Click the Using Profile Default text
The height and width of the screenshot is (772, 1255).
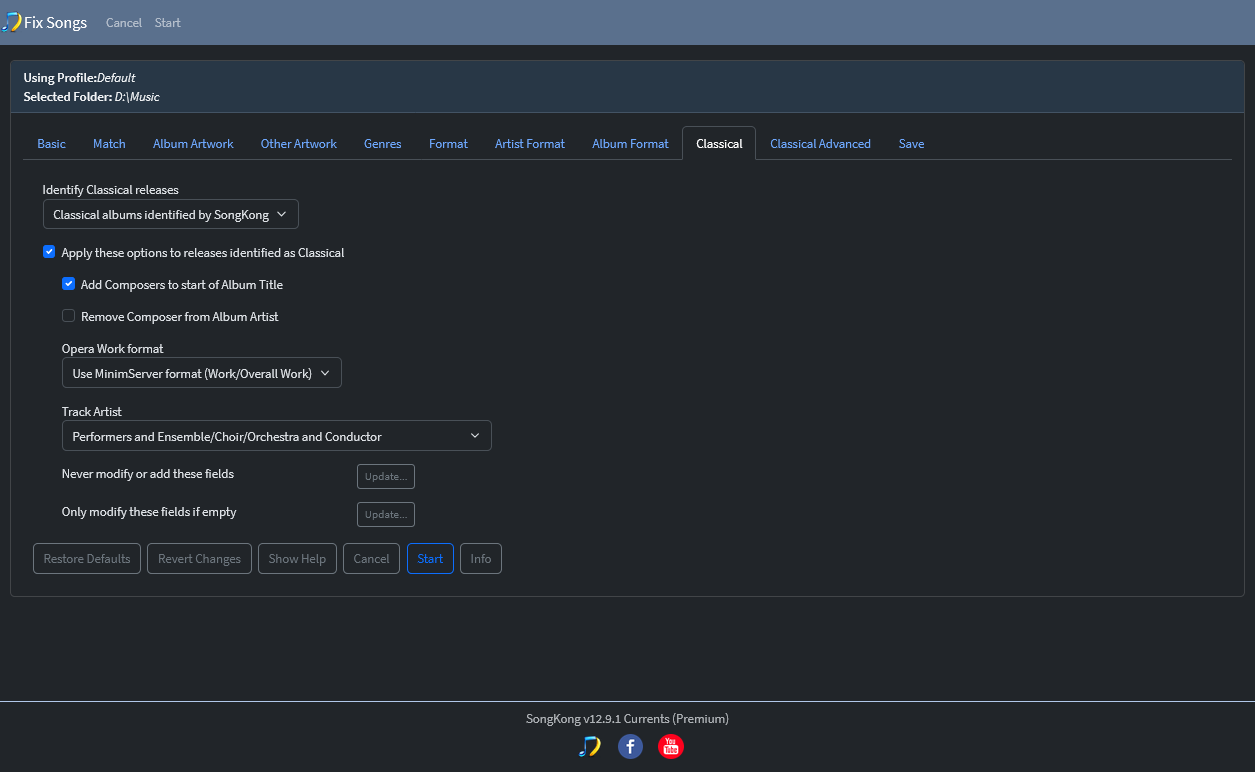click(80, 77)
